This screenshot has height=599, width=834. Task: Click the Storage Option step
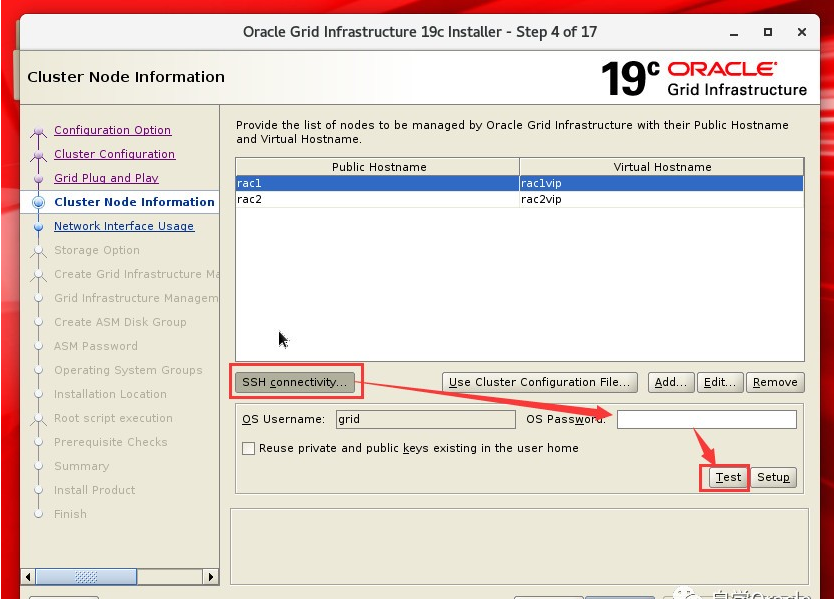coord(97,249)
